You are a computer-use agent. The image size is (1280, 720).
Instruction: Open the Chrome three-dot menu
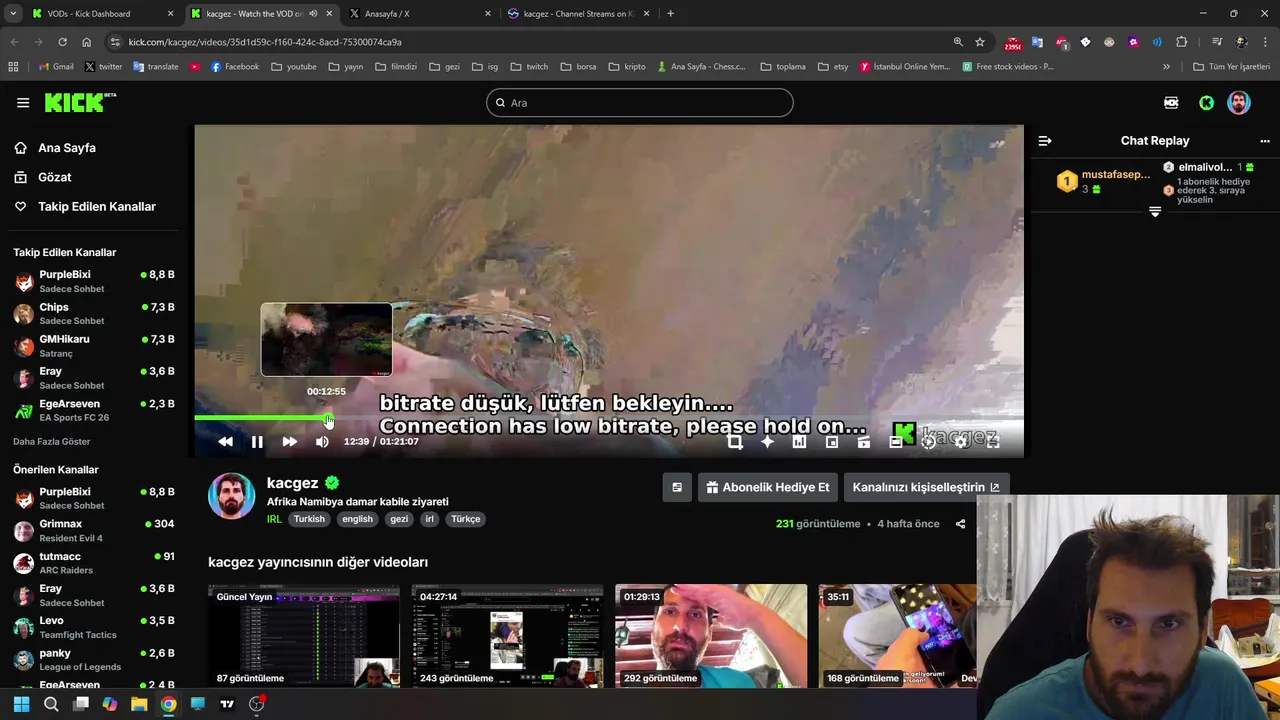(1264, 42)
